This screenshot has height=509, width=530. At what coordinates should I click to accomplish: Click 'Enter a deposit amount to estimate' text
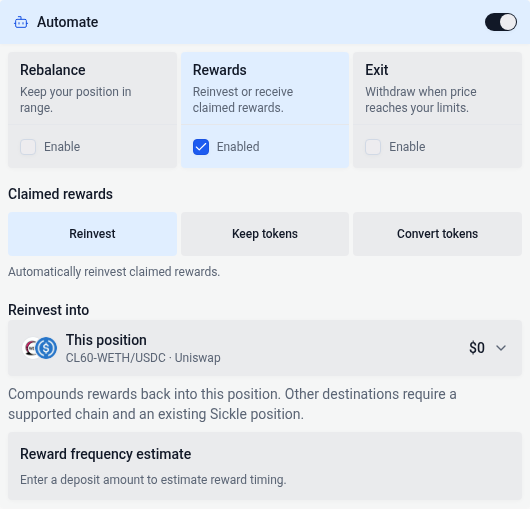(114, 480)
